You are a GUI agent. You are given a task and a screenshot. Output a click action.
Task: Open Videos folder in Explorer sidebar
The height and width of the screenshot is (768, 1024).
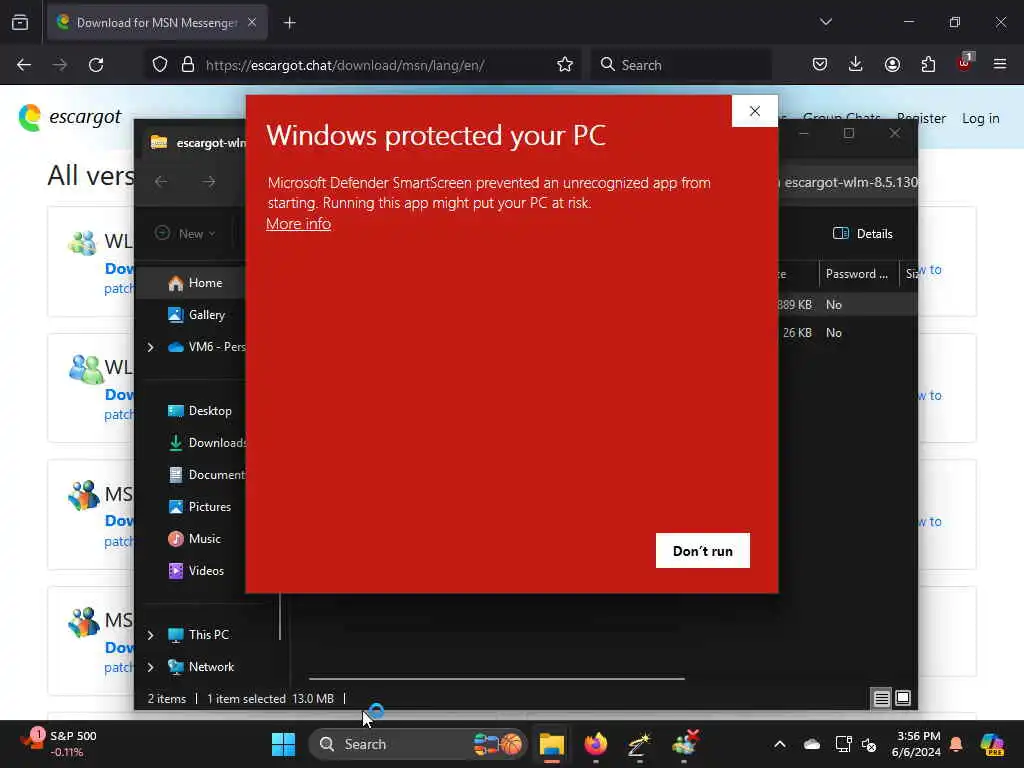point(196,571)
